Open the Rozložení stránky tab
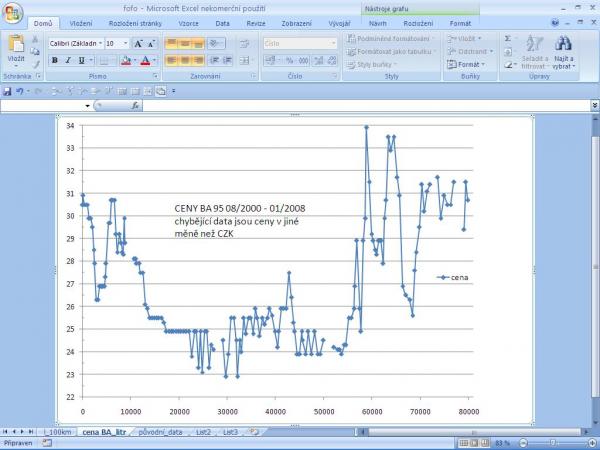 point(136,22)
